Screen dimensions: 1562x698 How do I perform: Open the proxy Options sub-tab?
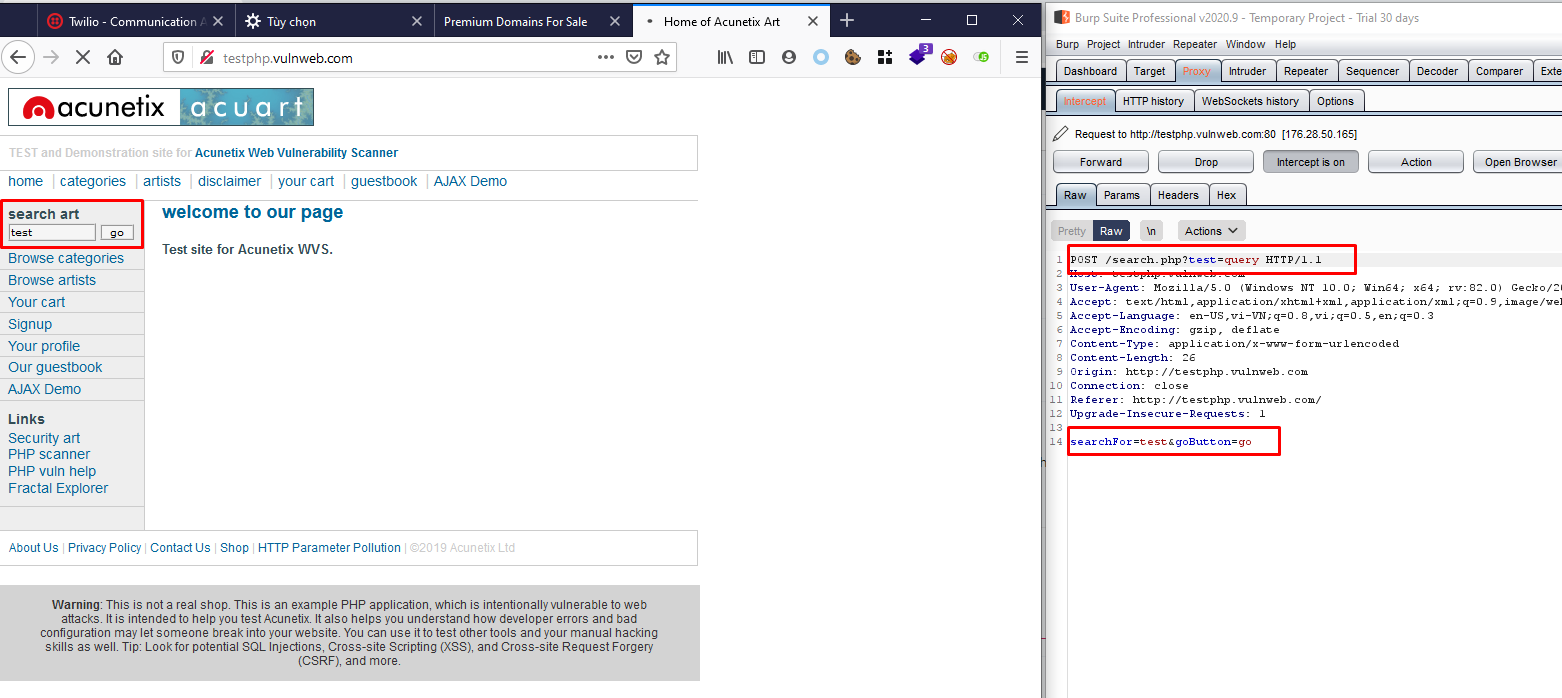pos(1335,101)
